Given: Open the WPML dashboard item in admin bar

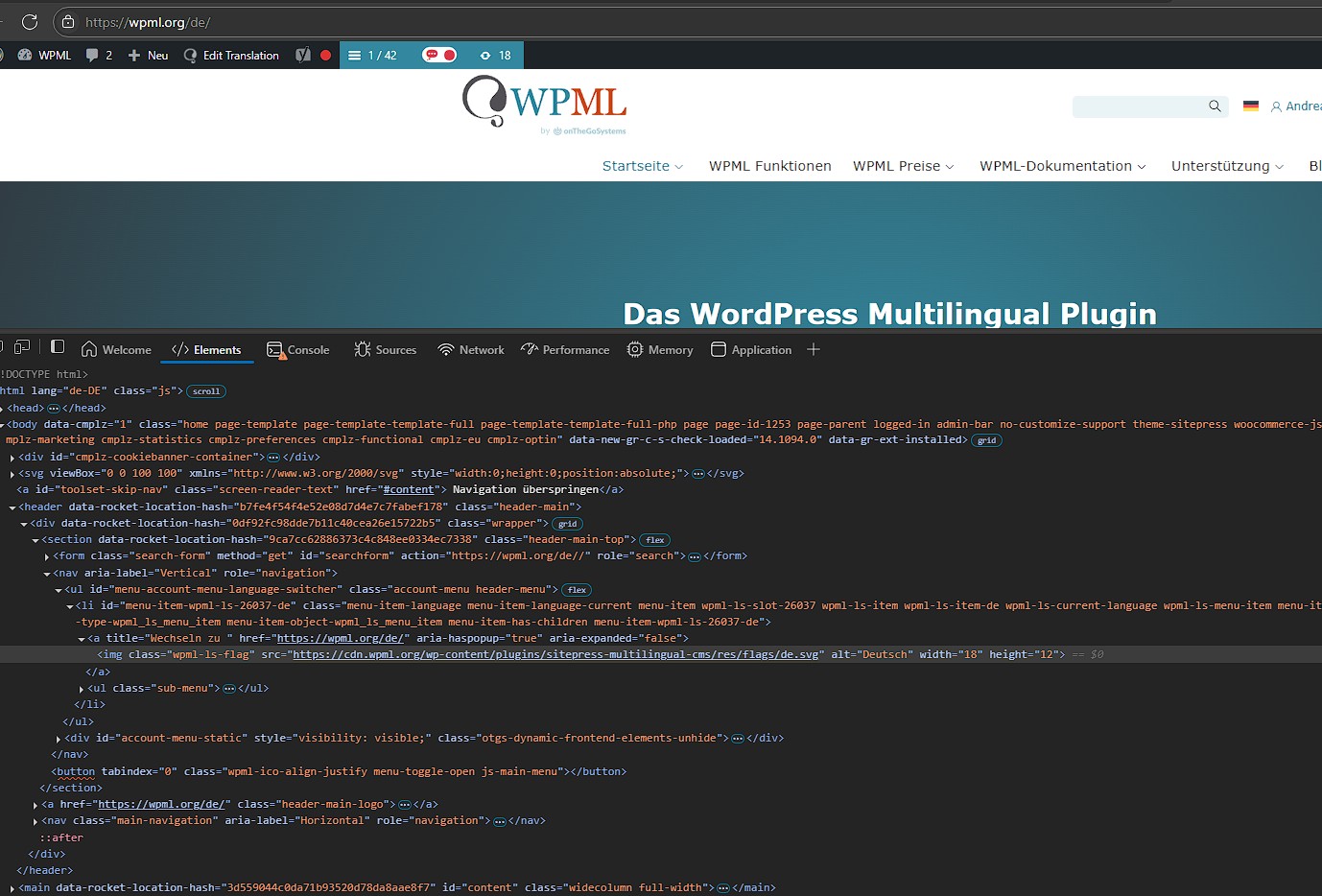Looking at the screenshot, I should (45, 56).
